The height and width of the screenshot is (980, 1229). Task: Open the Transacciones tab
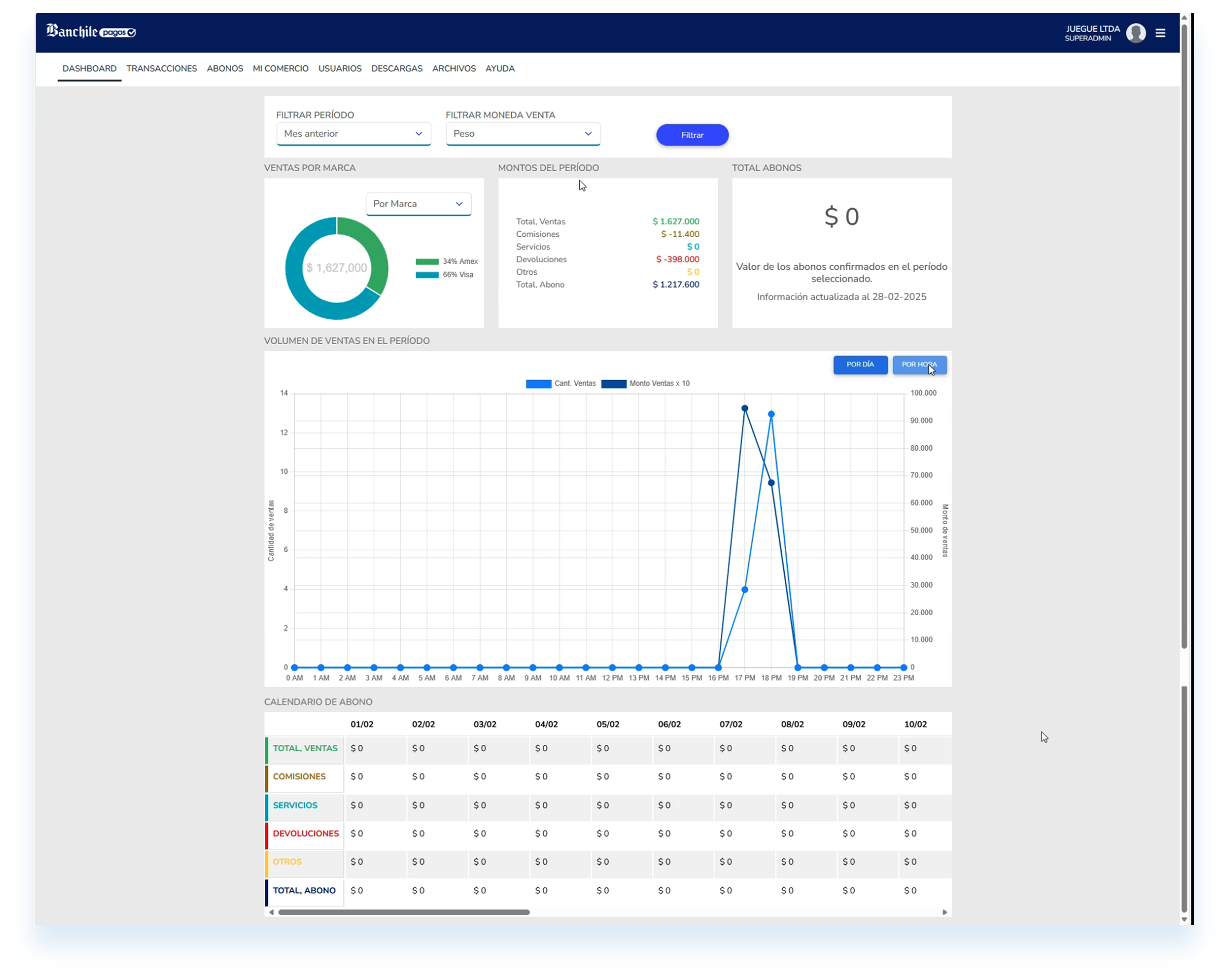[x=162, y=69]
